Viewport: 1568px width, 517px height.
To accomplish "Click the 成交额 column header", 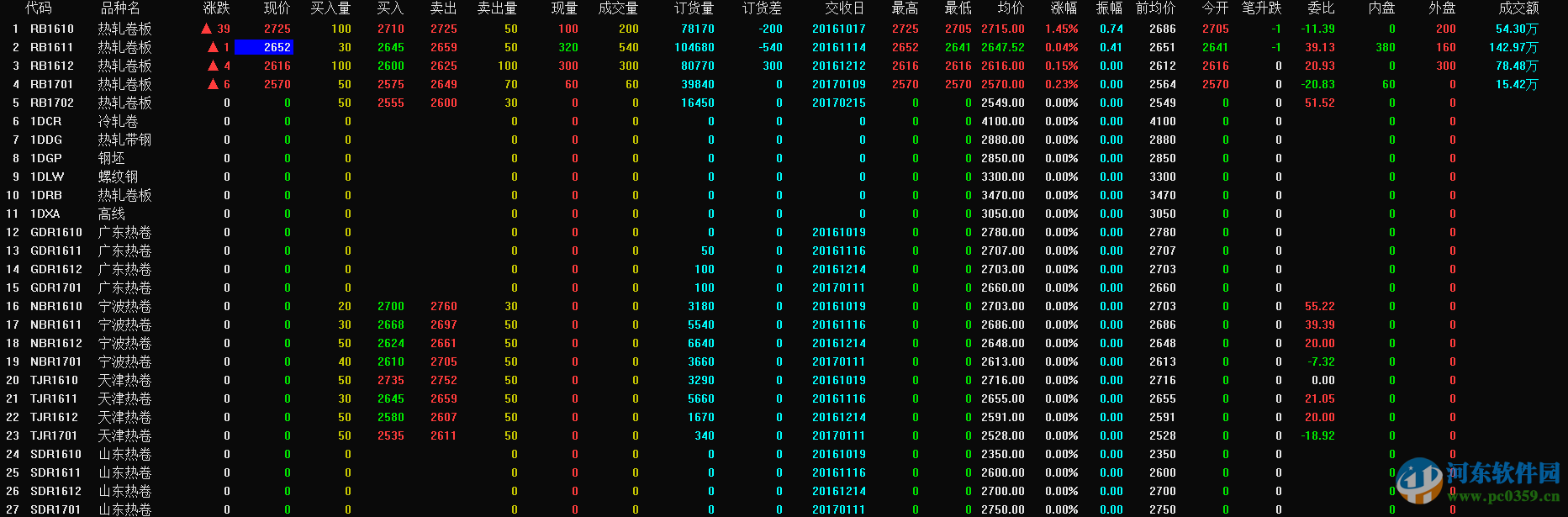I will (x=1519, y=8).
